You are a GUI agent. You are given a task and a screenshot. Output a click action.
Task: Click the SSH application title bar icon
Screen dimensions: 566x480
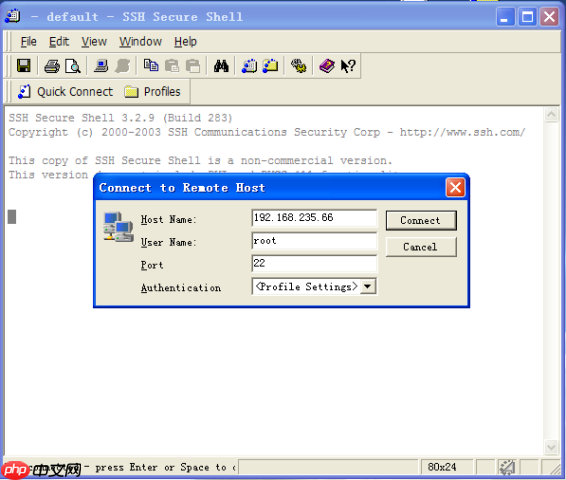(x=13, y=16)
